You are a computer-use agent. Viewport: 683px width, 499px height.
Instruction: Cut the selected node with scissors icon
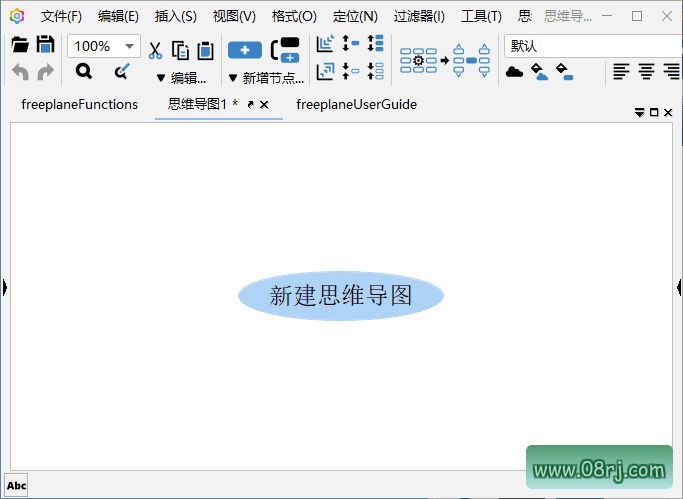[155, 51]
